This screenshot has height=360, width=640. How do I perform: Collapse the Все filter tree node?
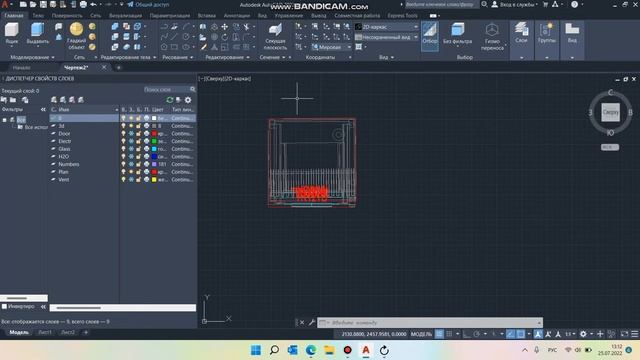point(4,120)
